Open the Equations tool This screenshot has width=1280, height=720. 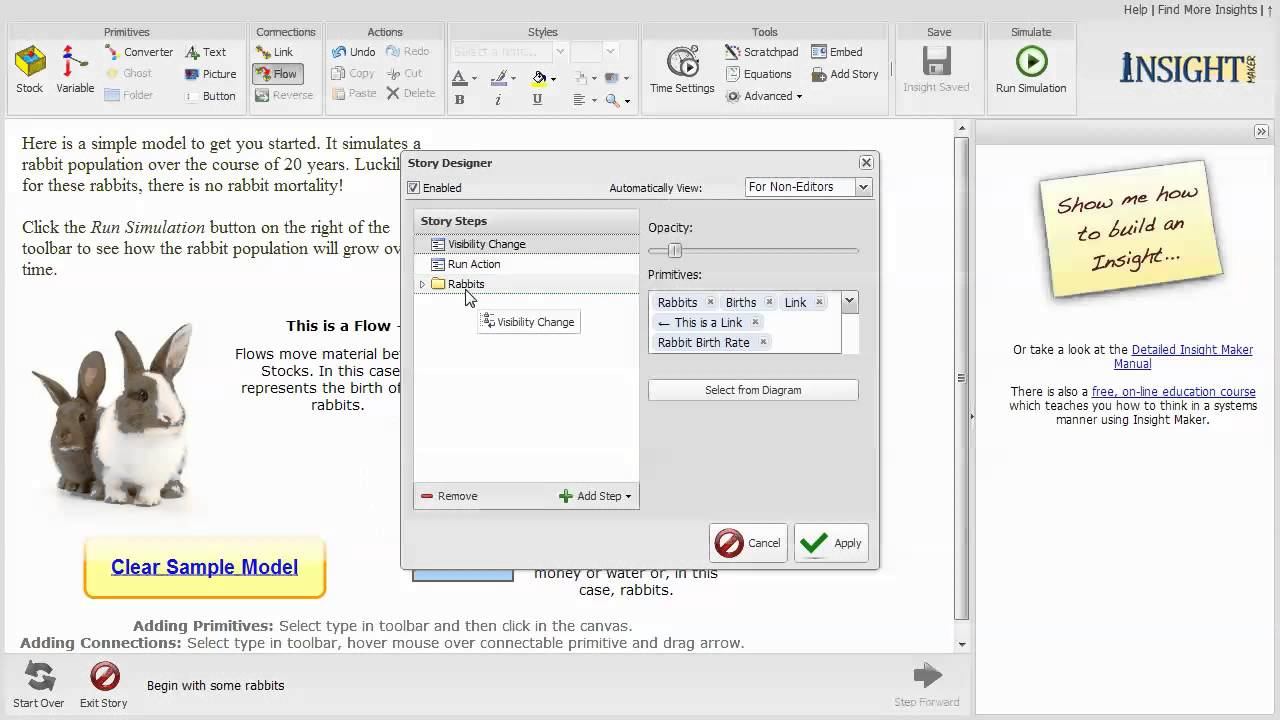click(x=759, y=74)
